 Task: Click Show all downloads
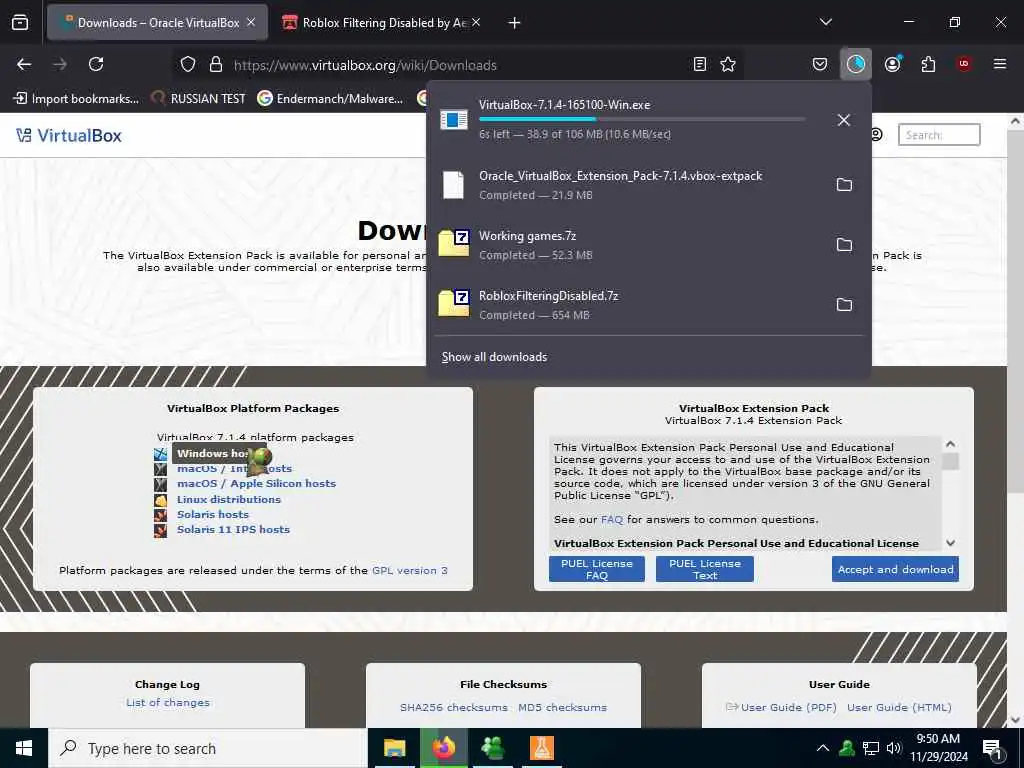(x=494, y=357)
